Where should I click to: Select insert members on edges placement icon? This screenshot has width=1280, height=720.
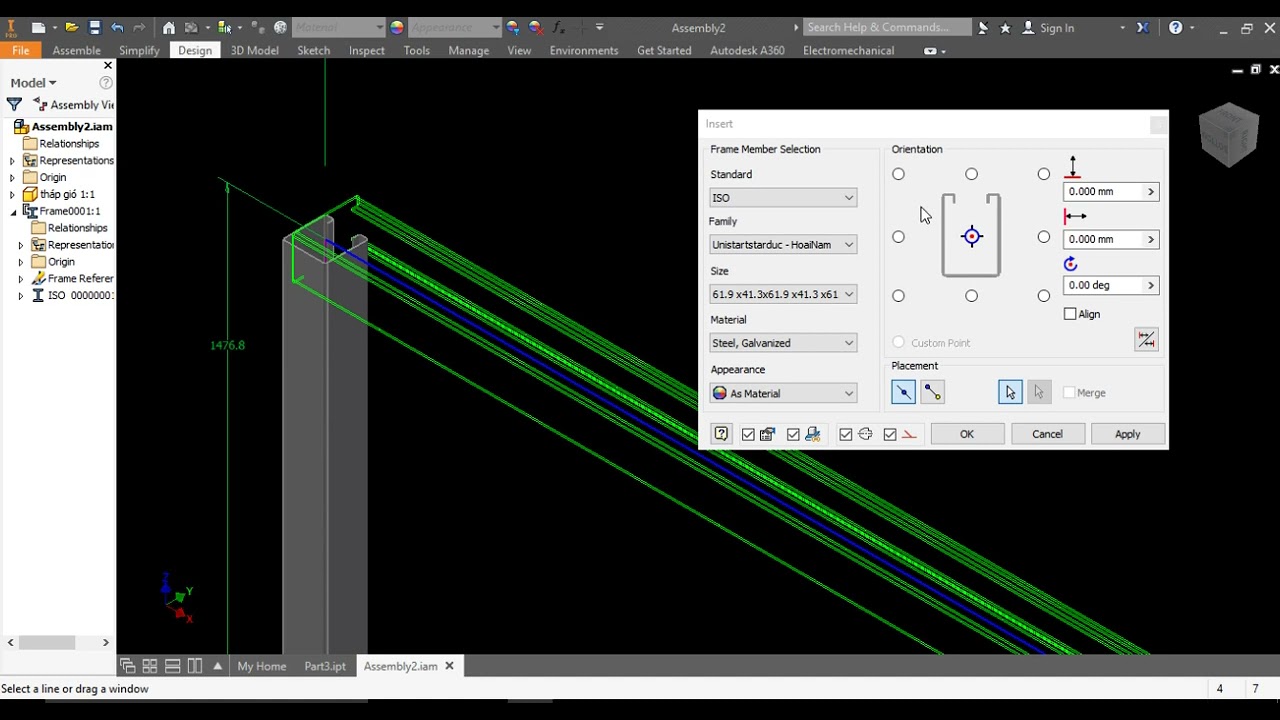[x=903, y=393]
